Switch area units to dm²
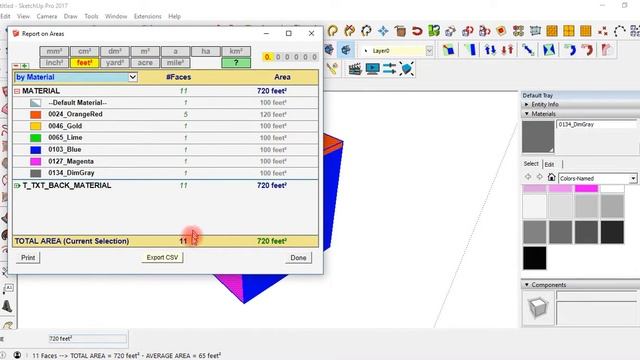This screenshot has height=360, width=640. coord(115,51)
